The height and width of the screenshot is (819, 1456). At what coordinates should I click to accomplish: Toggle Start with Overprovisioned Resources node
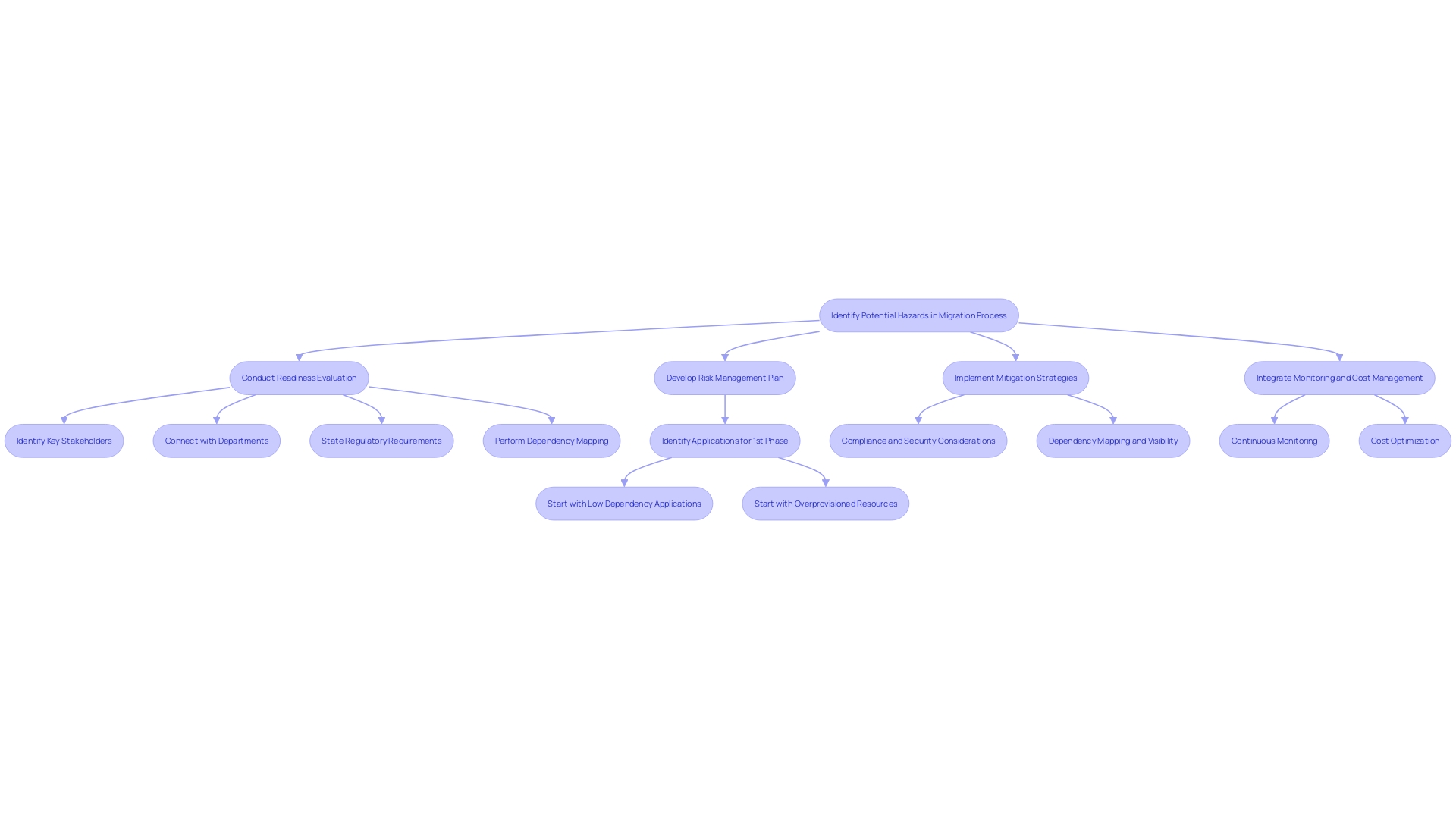click(825, 503)
